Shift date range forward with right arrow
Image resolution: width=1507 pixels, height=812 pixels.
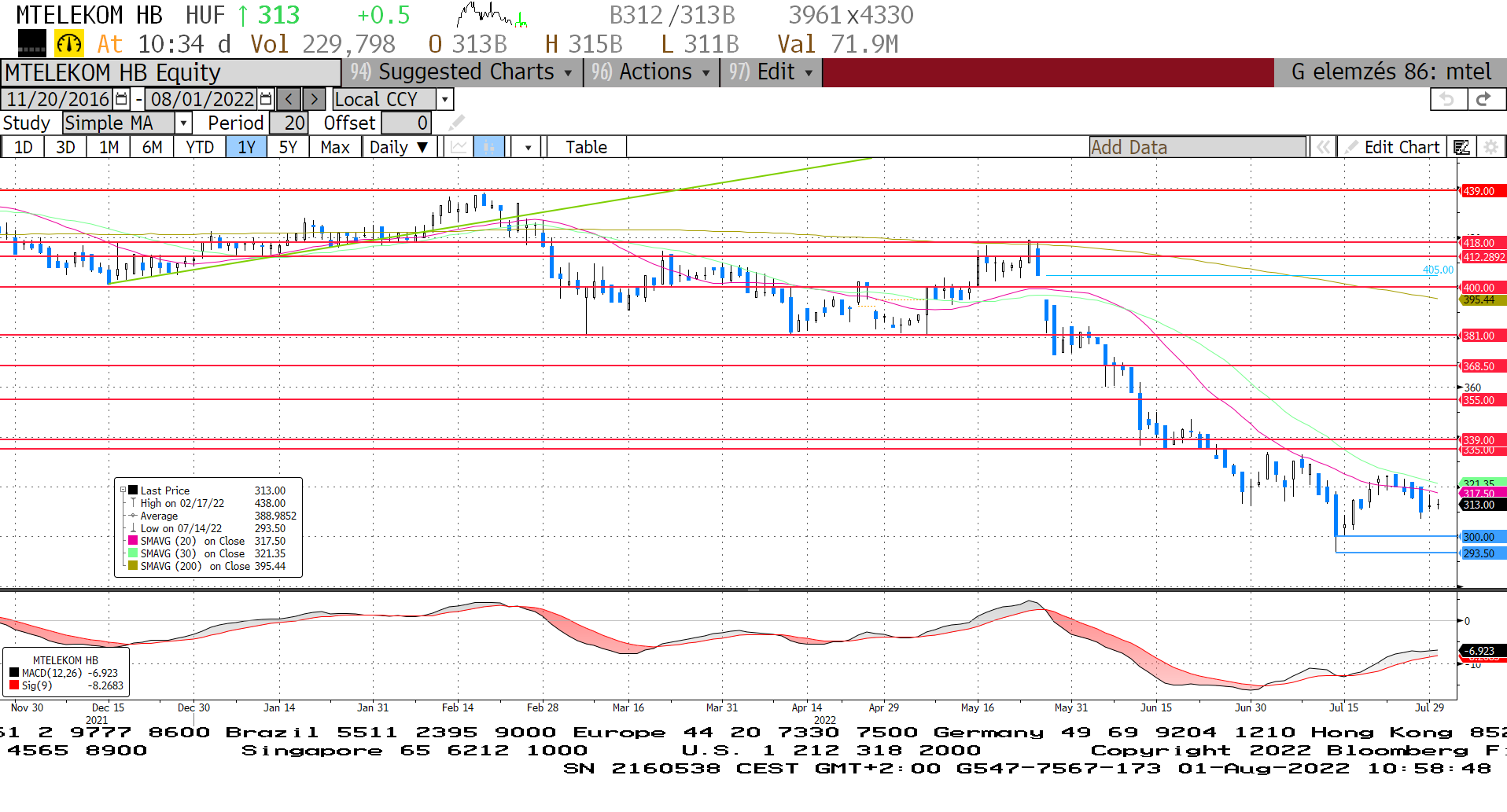click(x=314, y=99)
